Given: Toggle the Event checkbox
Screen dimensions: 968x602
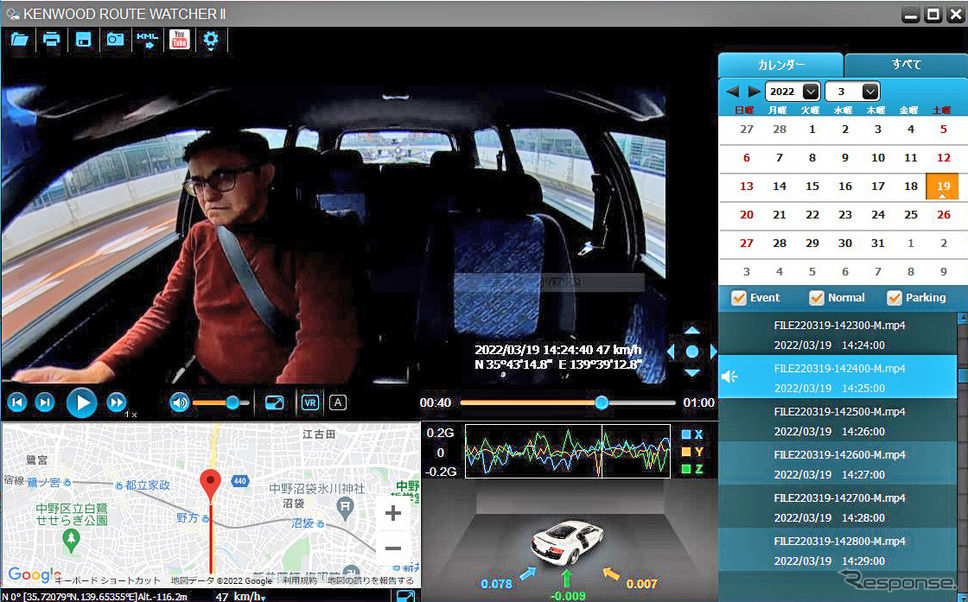Looking at the screenshot, I should tap(738, 298).
